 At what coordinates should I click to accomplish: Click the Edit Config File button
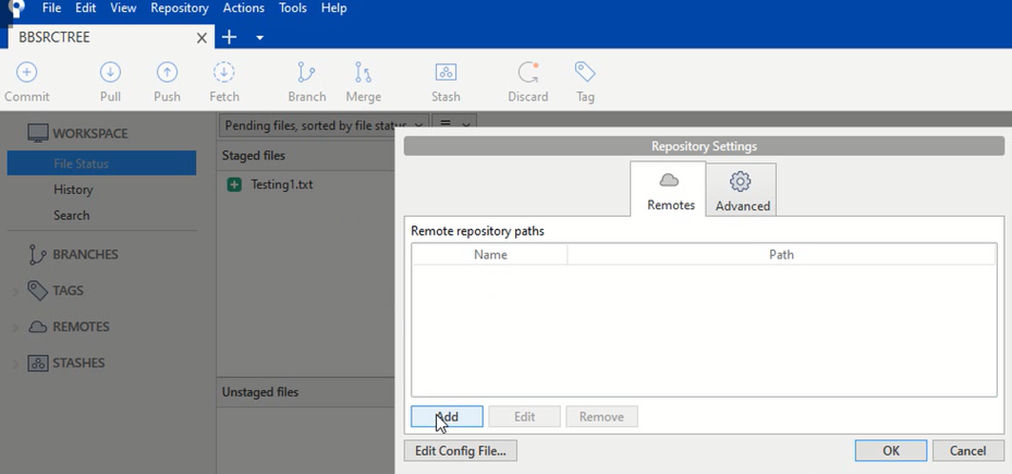[461, 451]
